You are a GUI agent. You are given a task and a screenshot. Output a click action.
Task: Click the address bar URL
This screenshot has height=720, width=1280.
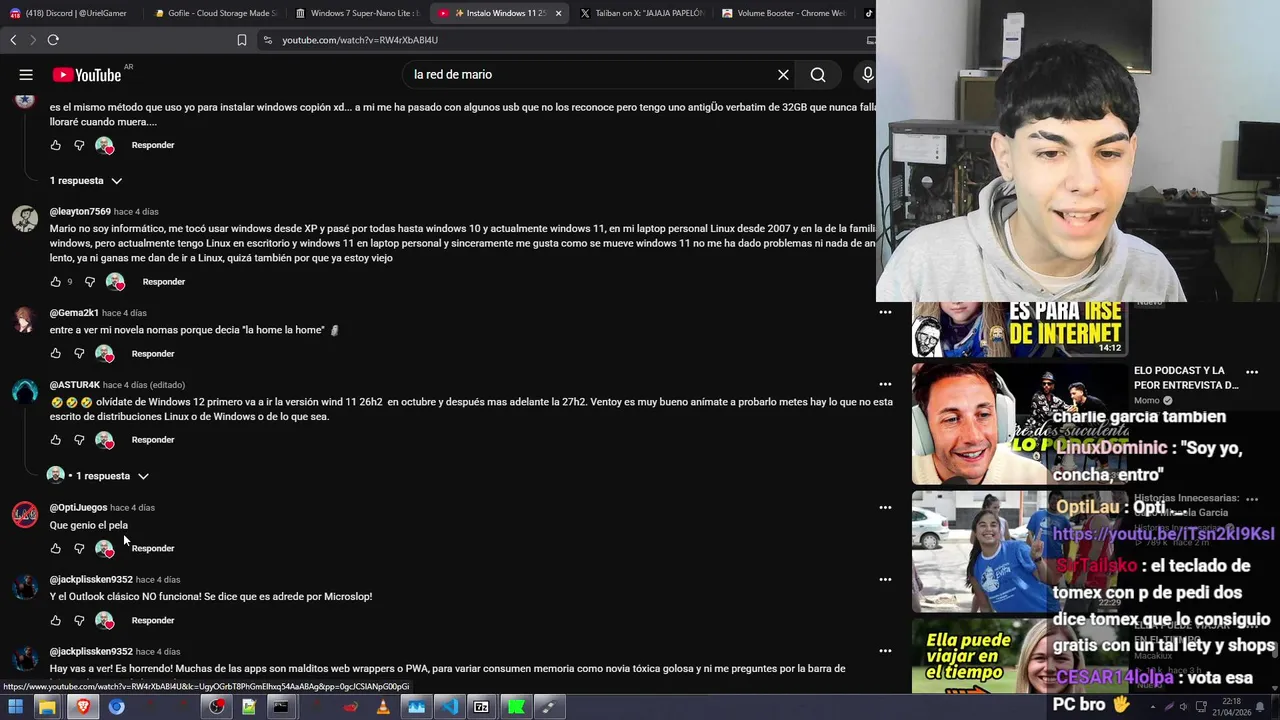(x=360, y=40)
